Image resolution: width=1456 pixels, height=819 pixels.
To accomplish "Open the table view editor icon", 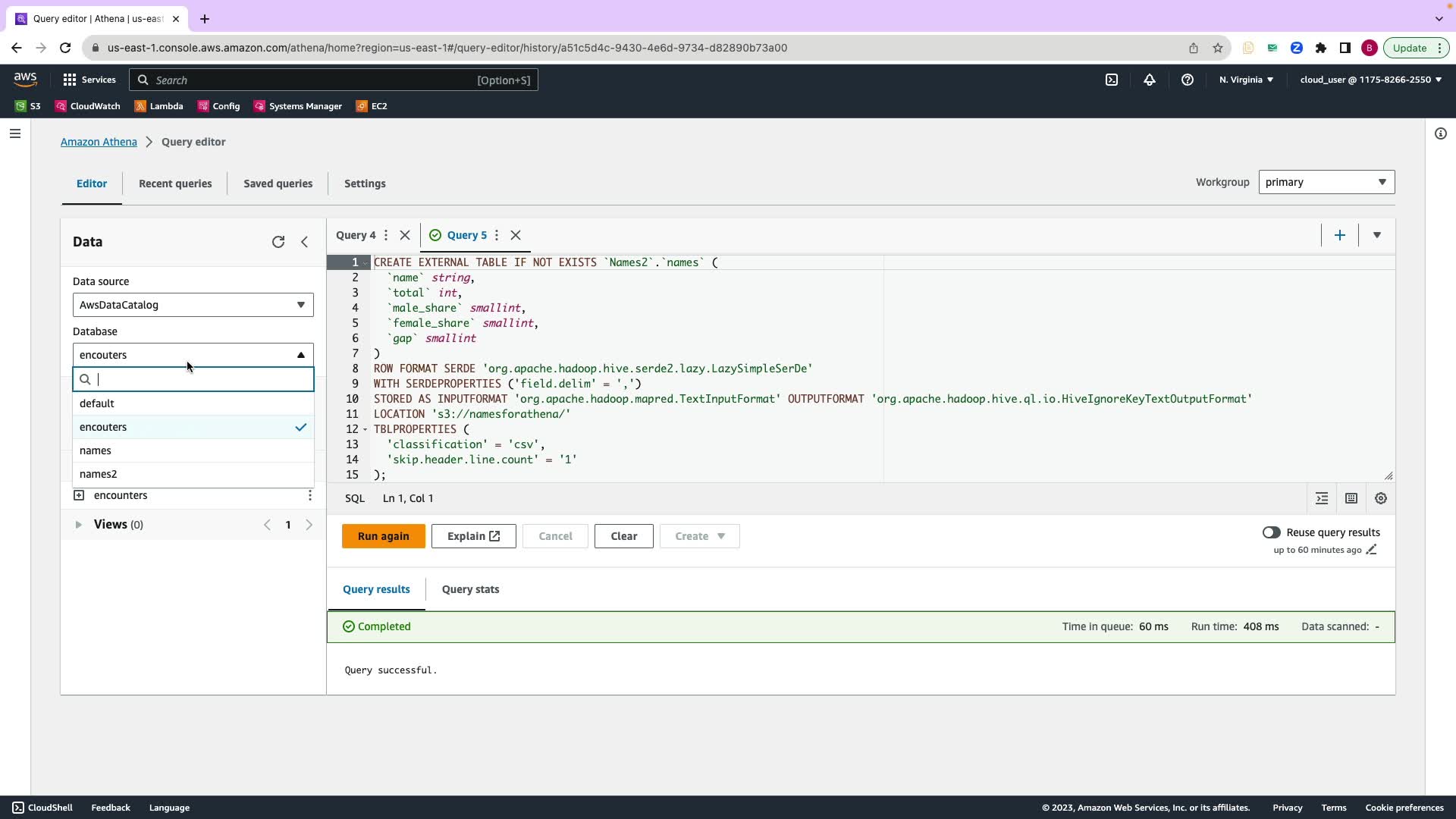I will pos(1351,498).
